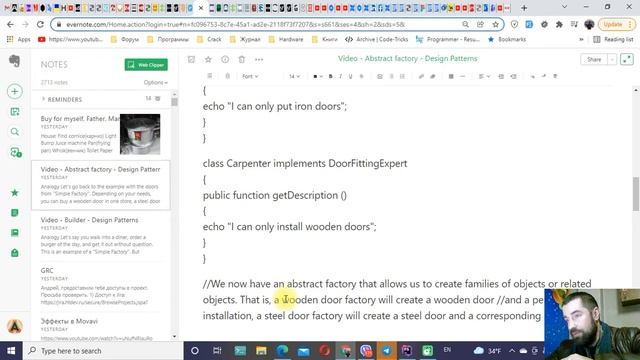
Task: Toggle italic formatting
Action: pos(340,76)
